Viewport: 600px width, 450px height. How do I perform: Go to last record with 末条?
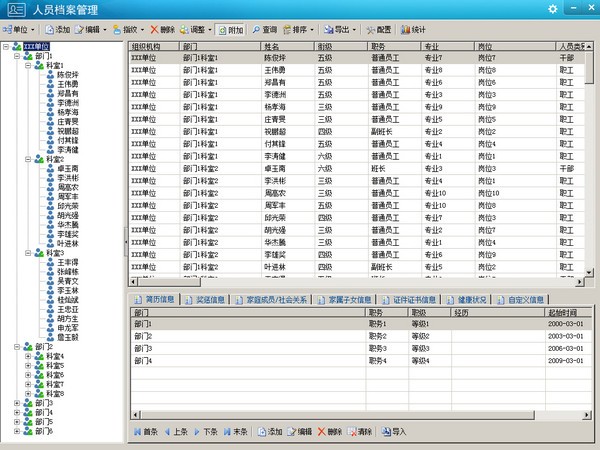235,432
